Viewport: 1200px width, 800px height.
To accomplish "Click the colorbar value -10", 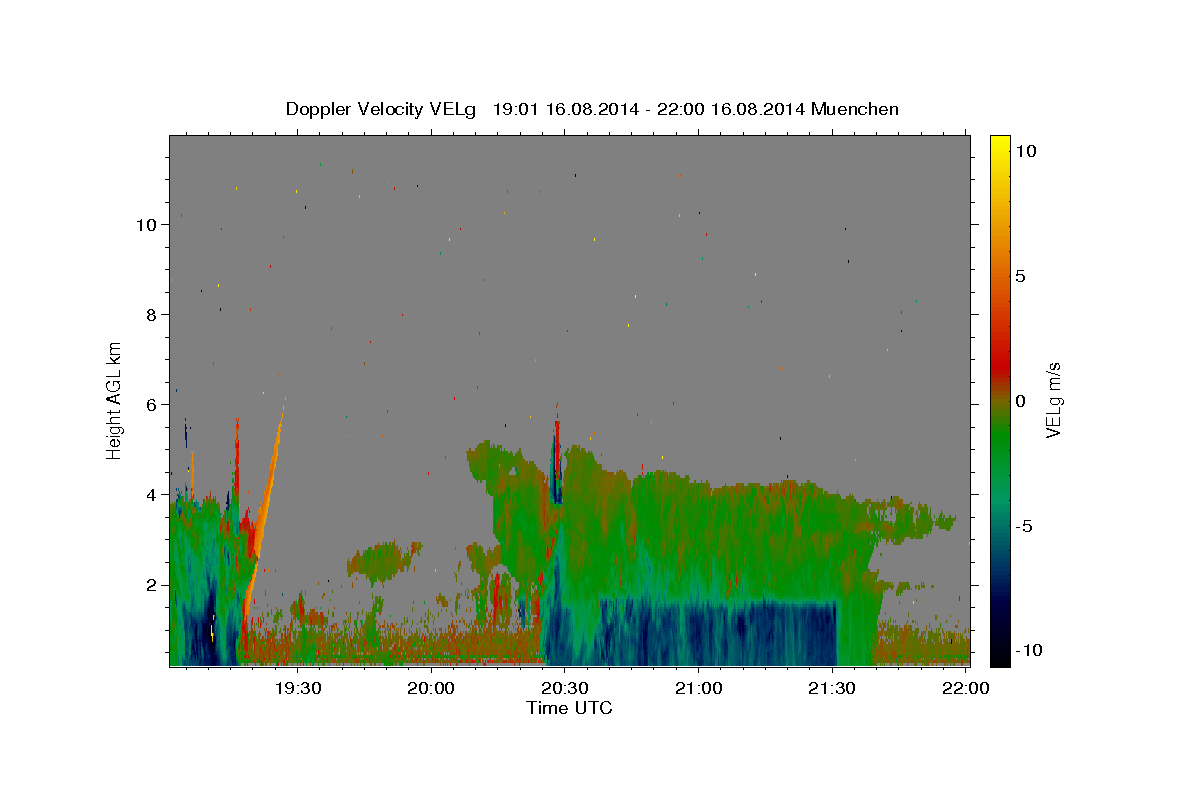I will click(x=1028, y=651).
